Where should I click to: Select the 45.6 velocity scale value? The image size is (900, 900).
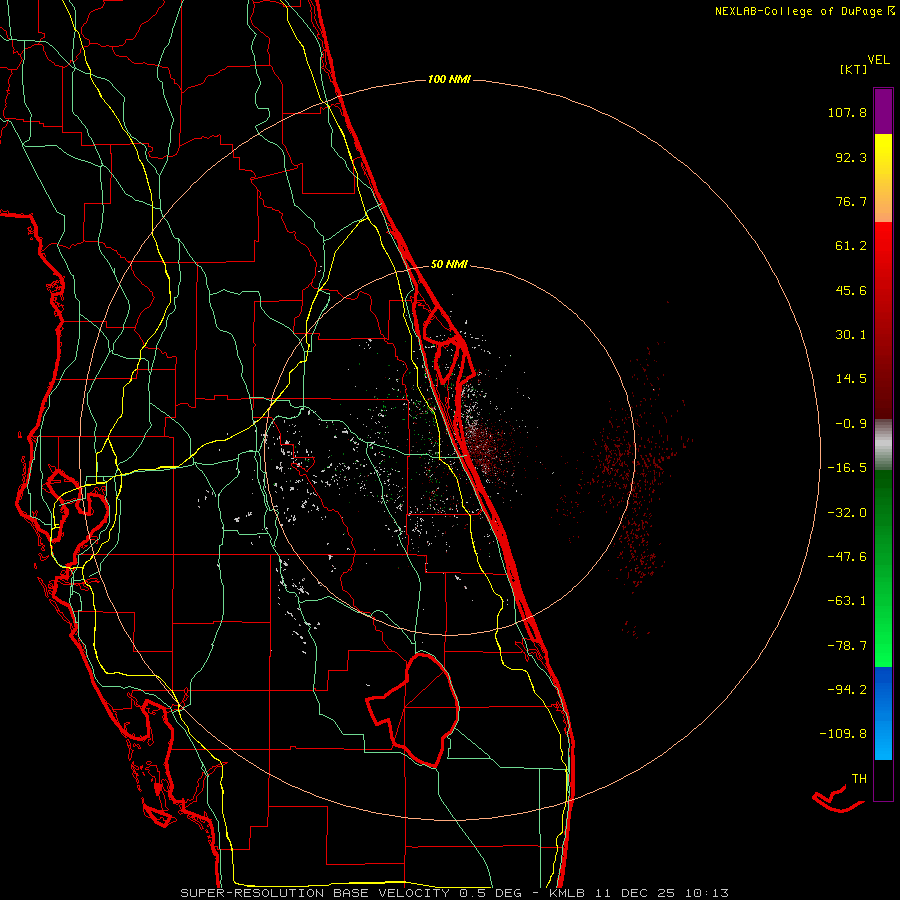pos(851,290)
